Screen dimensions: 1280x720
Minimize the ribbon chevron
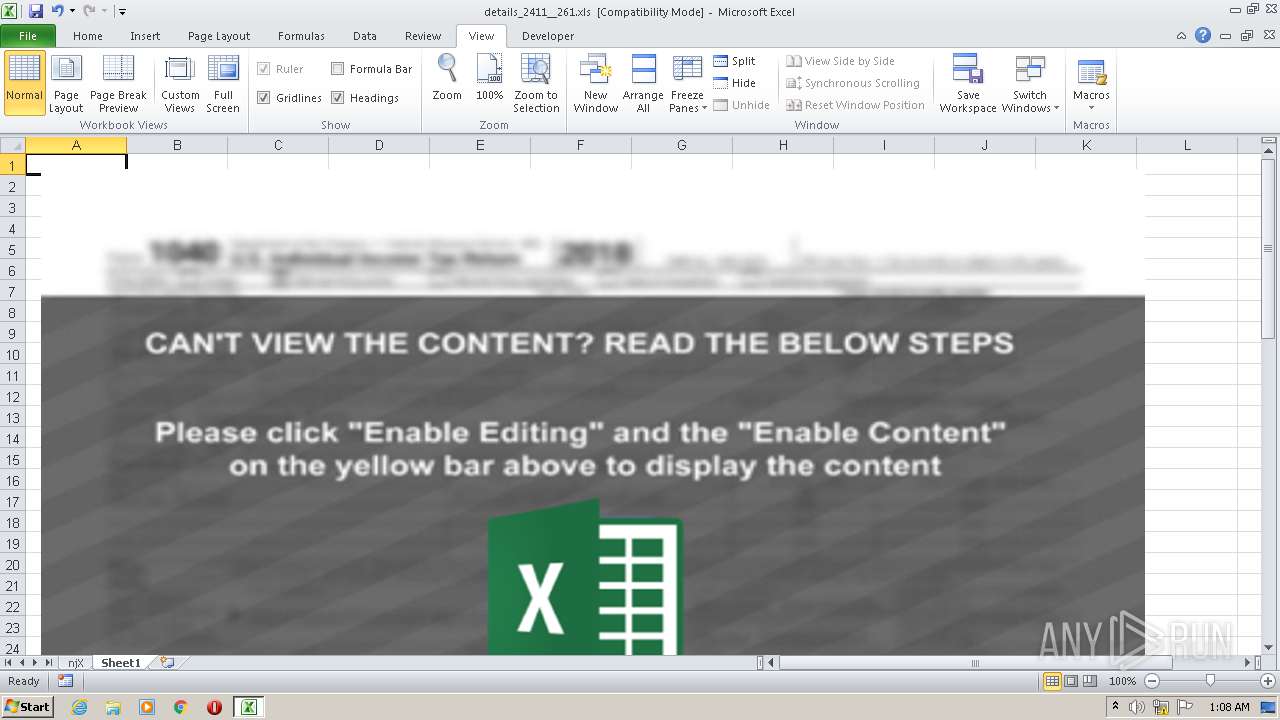point(1182,35)
